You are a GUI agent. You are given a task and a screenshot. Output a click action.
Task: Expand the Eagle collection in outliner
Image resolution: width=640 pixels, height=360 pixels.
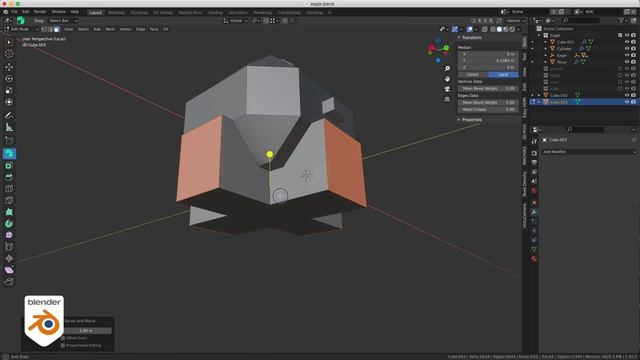[539, 35]
